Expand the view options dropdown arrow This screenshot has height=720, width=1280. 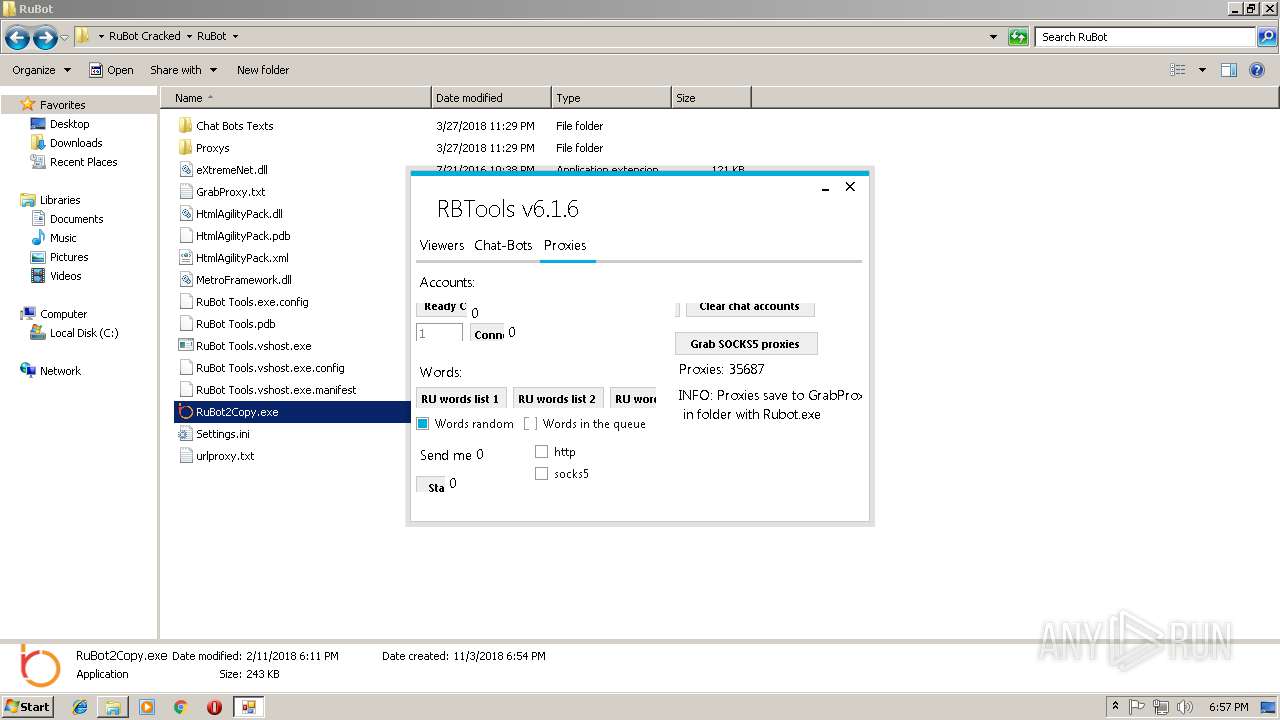click(1202, 70)
